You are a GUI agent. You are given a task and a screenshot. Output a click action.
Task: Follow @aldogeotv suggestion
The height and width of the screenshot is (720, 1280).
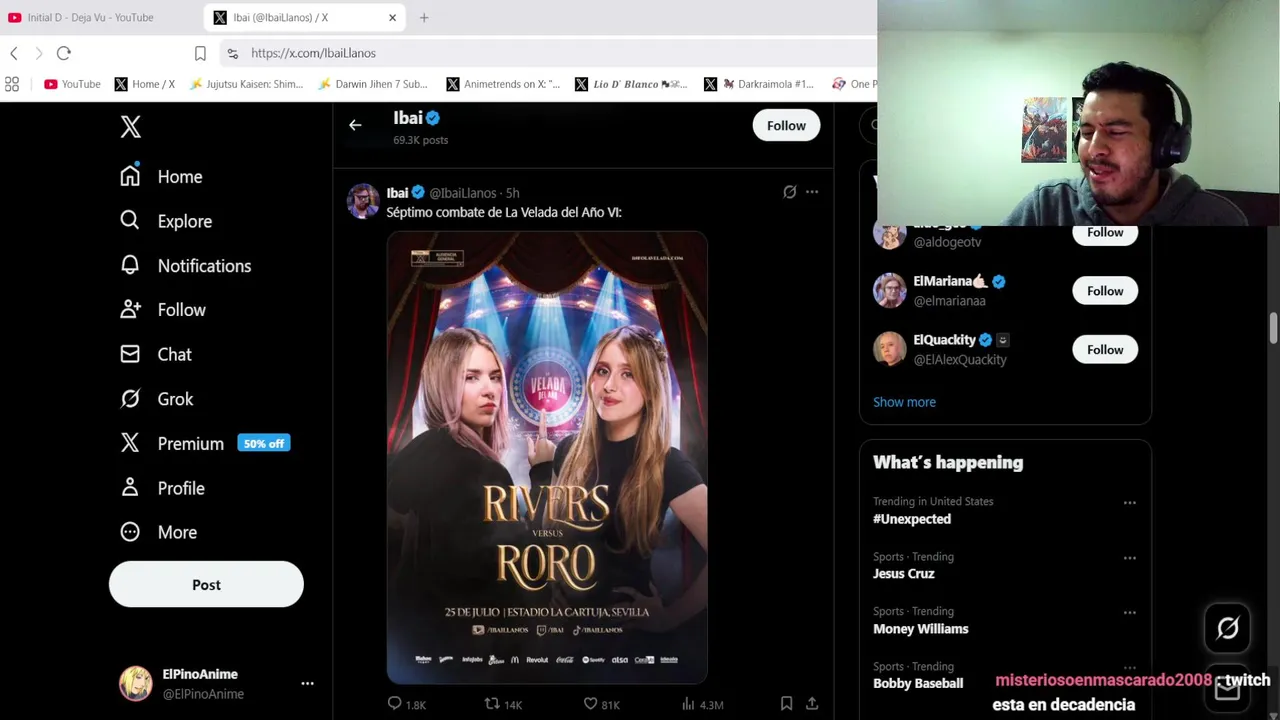pyautogui.click(x=1105, y=232)
